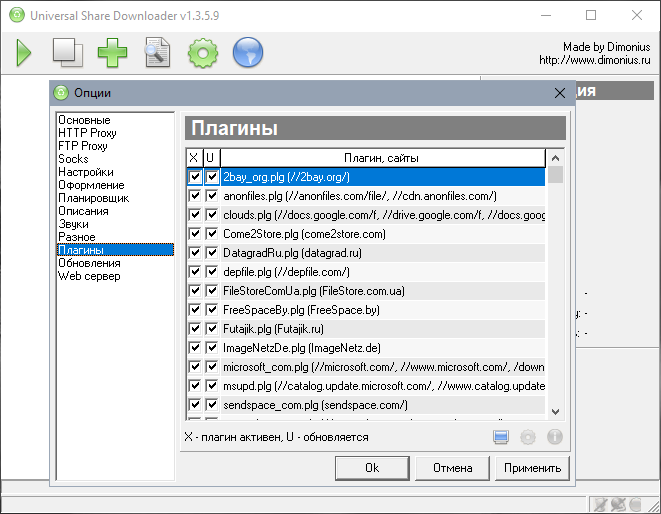Viewport: 661px width, 514px height.
Task: Click the blue globe icon in toolbar
Action: point(248,52)
